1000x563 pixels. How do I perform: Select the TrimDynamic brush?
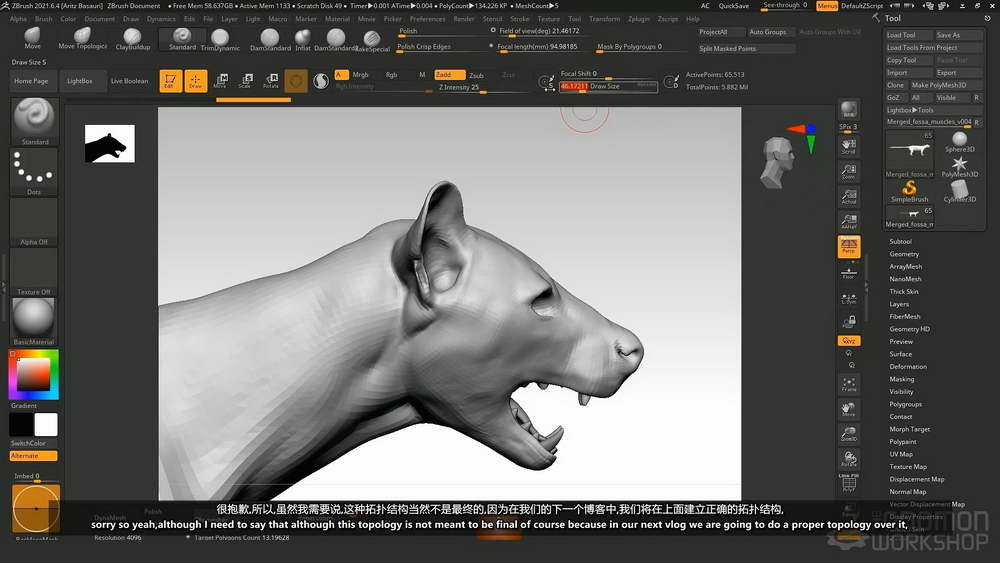[x=220, y=40]
